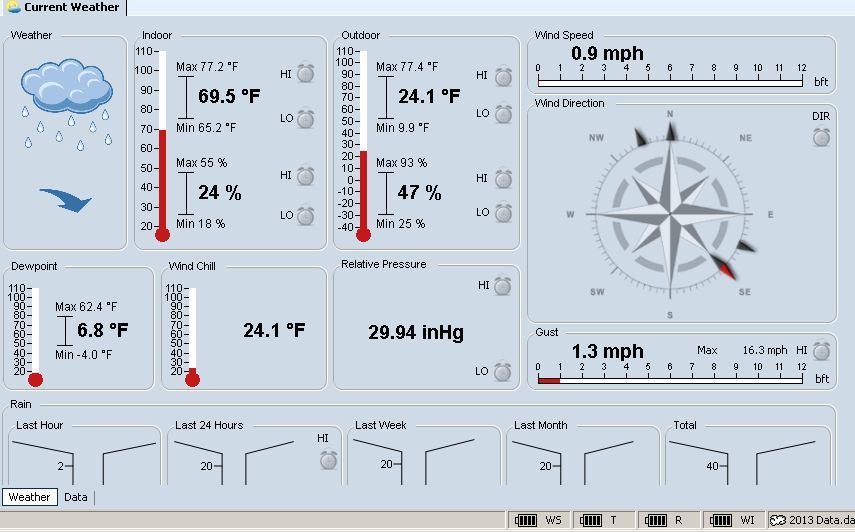This screenshot has height=532, width=855.
Task: Switch to the Data tab
Action: point(76,497)
